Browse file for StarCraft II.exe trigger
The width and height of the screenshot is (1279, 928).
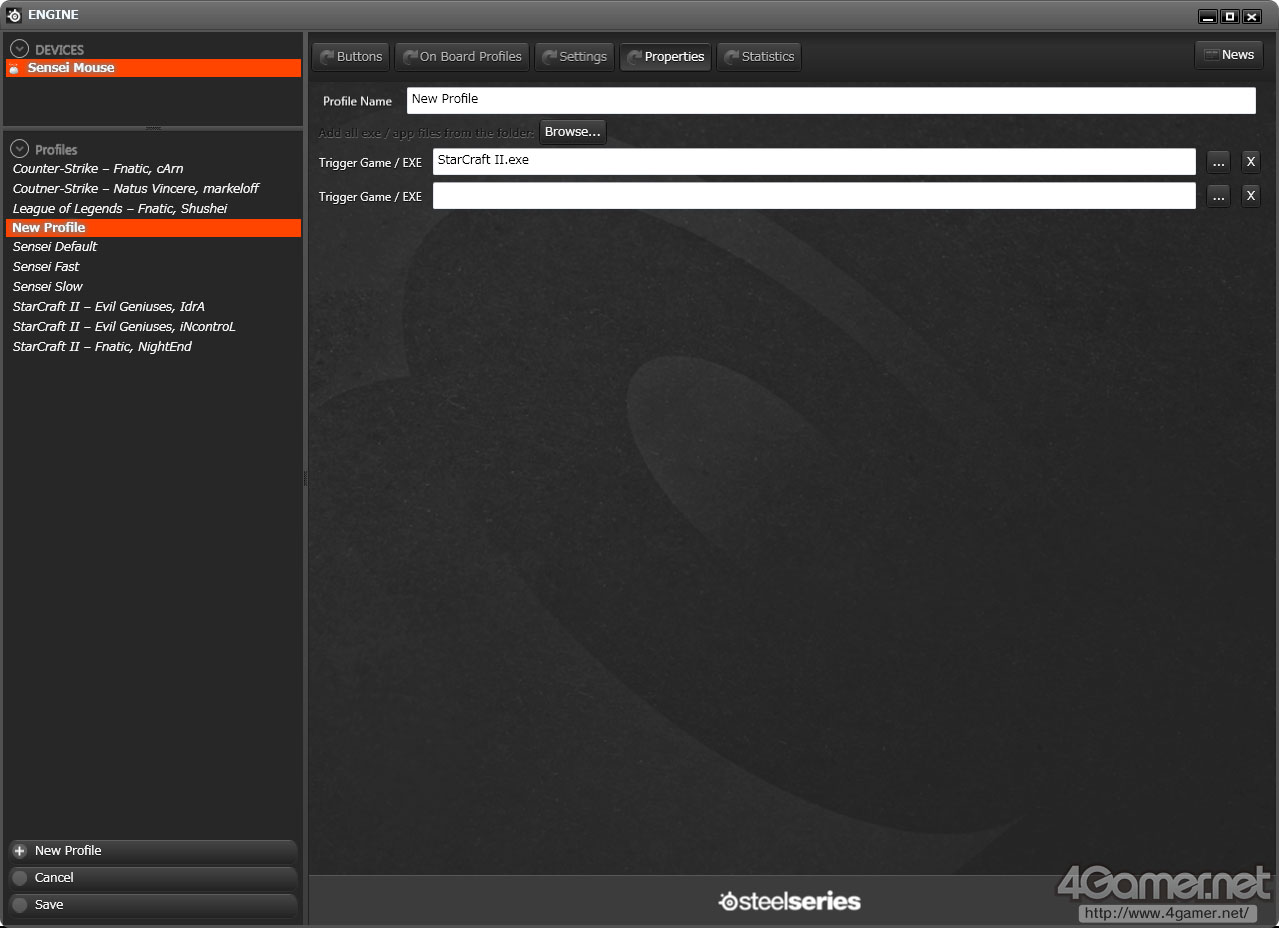(x=1218, y=162)
